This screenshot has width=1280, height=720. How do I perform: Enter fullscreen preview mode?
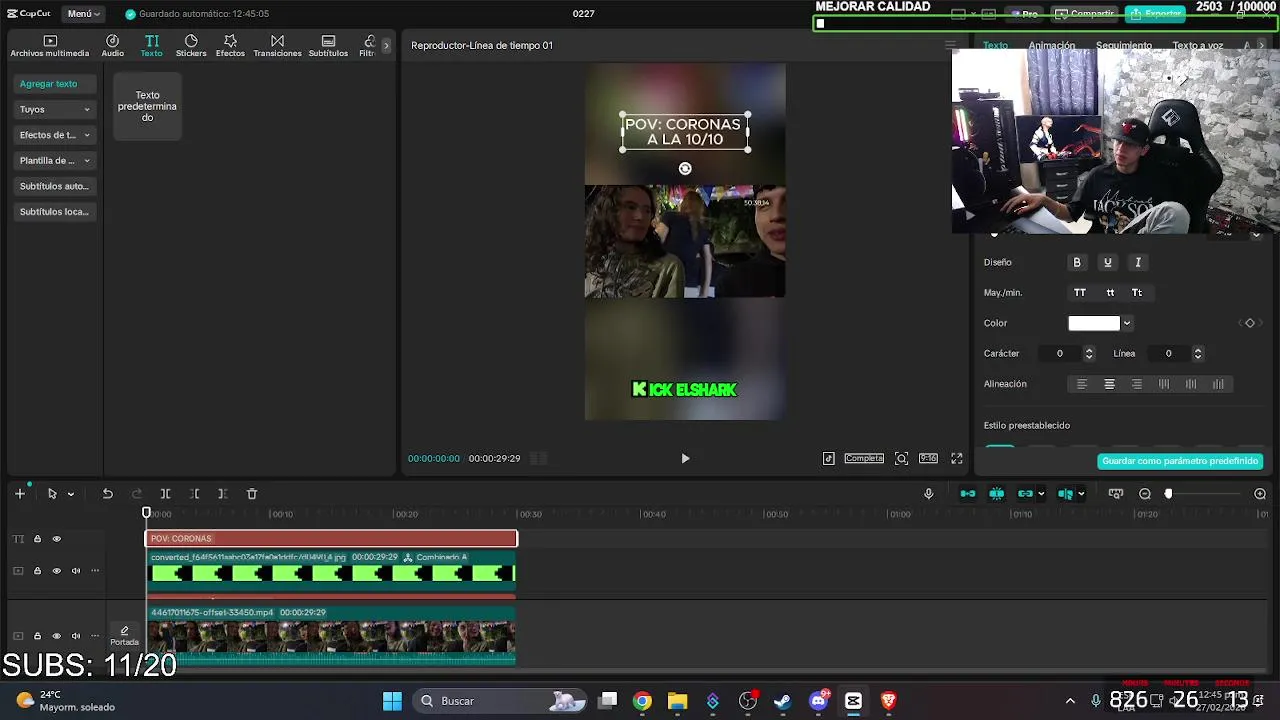point(956,458)
